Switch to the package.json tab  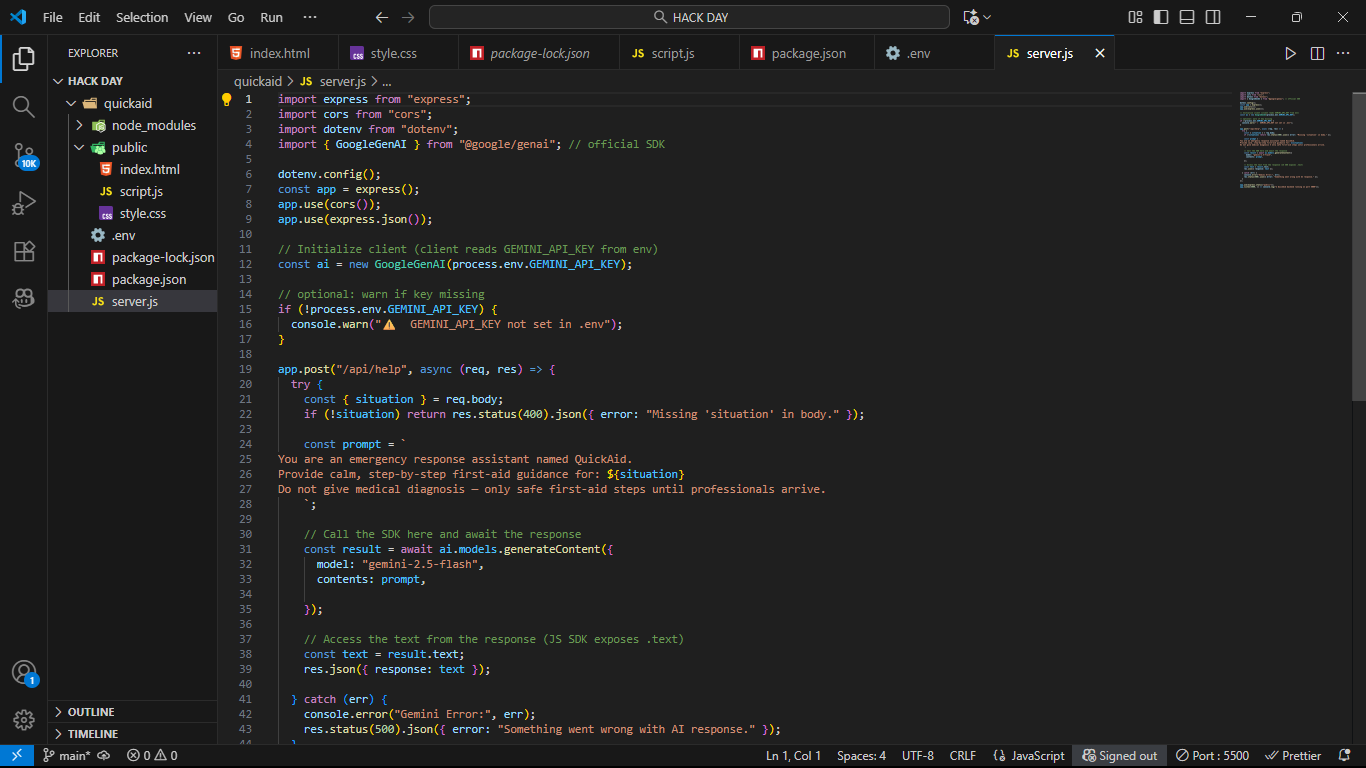click(808, 53)
